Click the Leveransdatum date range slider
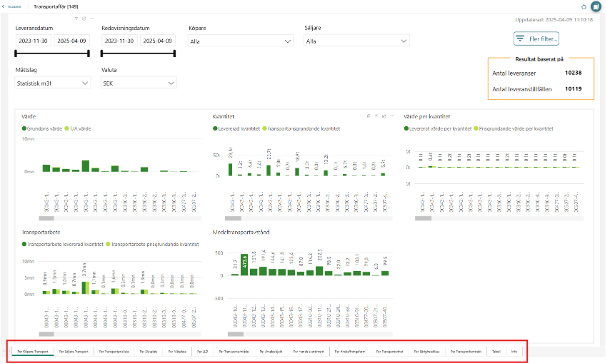 click(52, 53)
